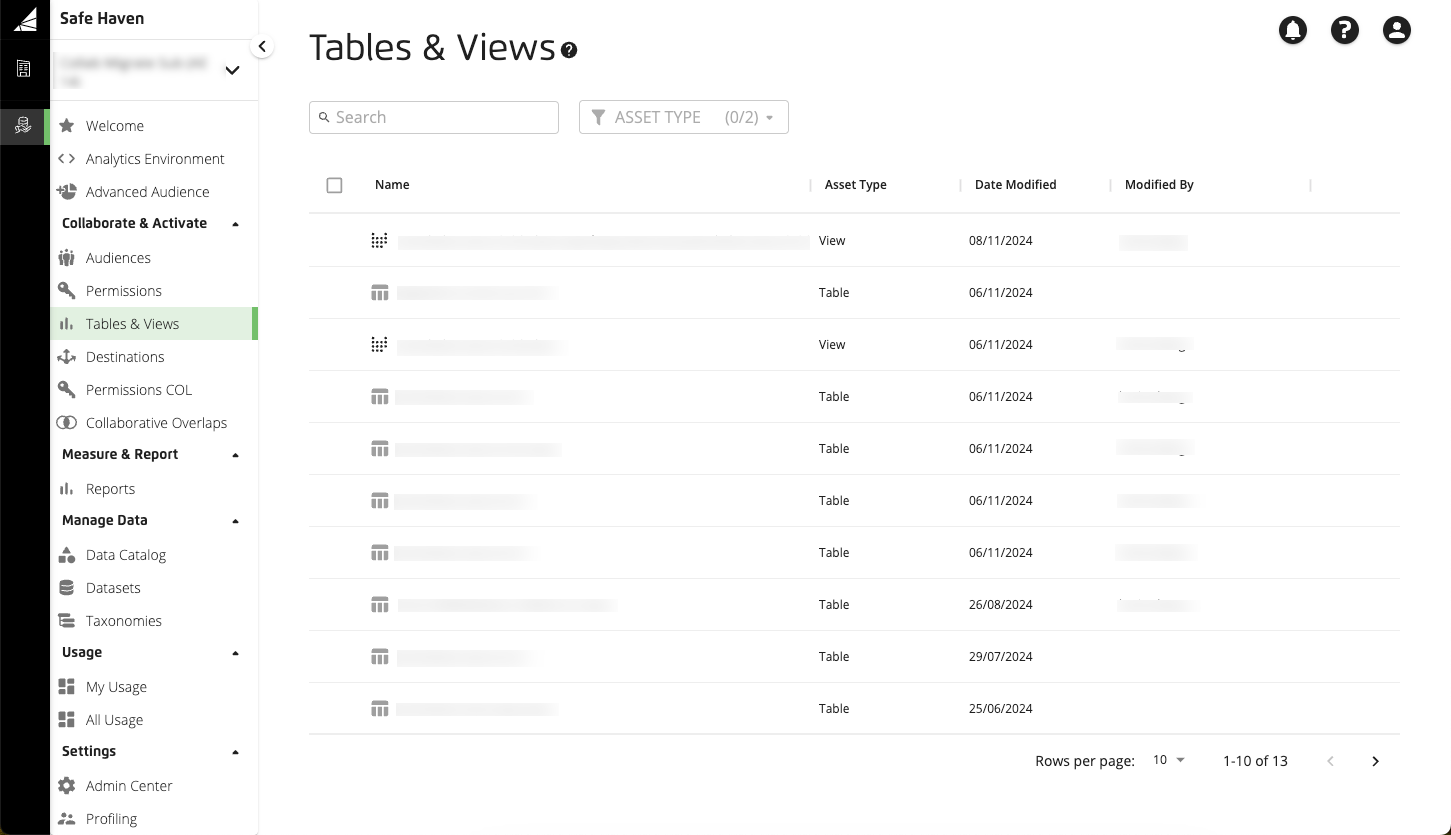Sort by the Modified By column header
Image resolution: width=1451 pixels, height=835 pixels.
point(1159,185)
